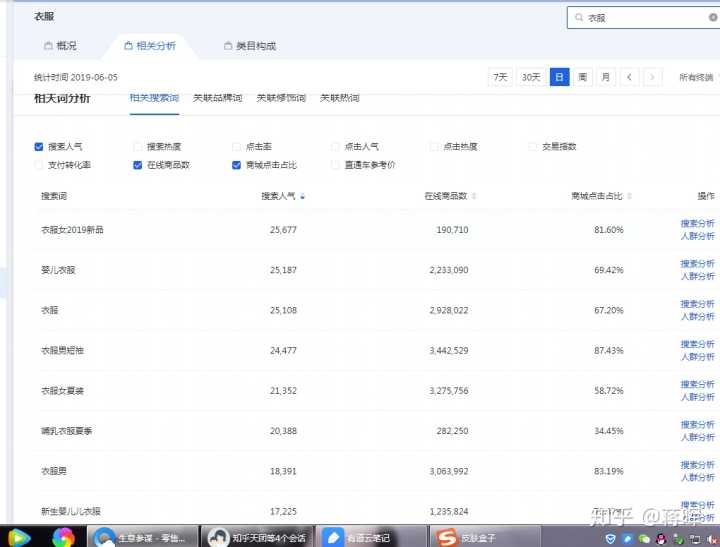Clear the search box with the X icon
The width and height of the screenshot is (720, 547).
click(713, 18)
